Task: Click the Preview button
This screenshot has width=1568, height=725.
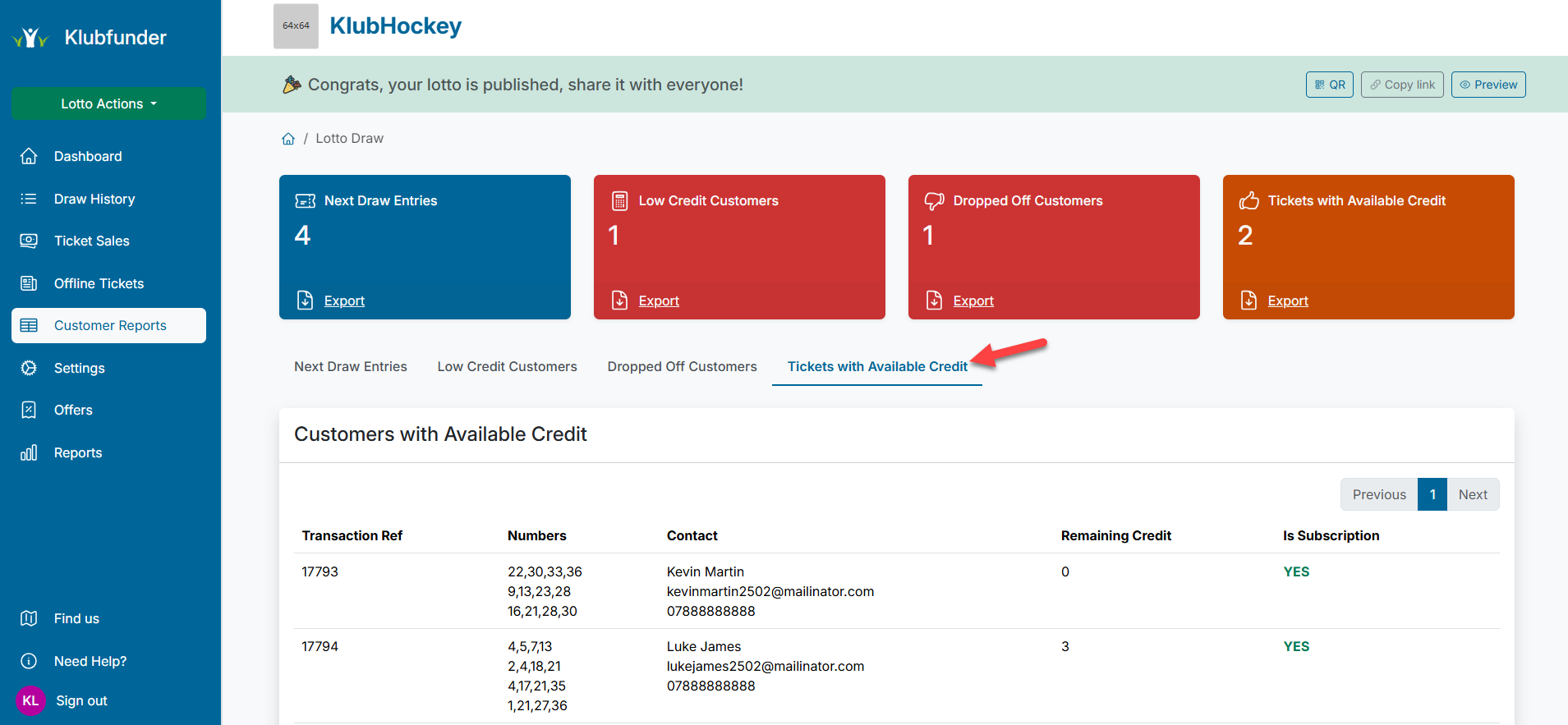Action: point(1488,85)
